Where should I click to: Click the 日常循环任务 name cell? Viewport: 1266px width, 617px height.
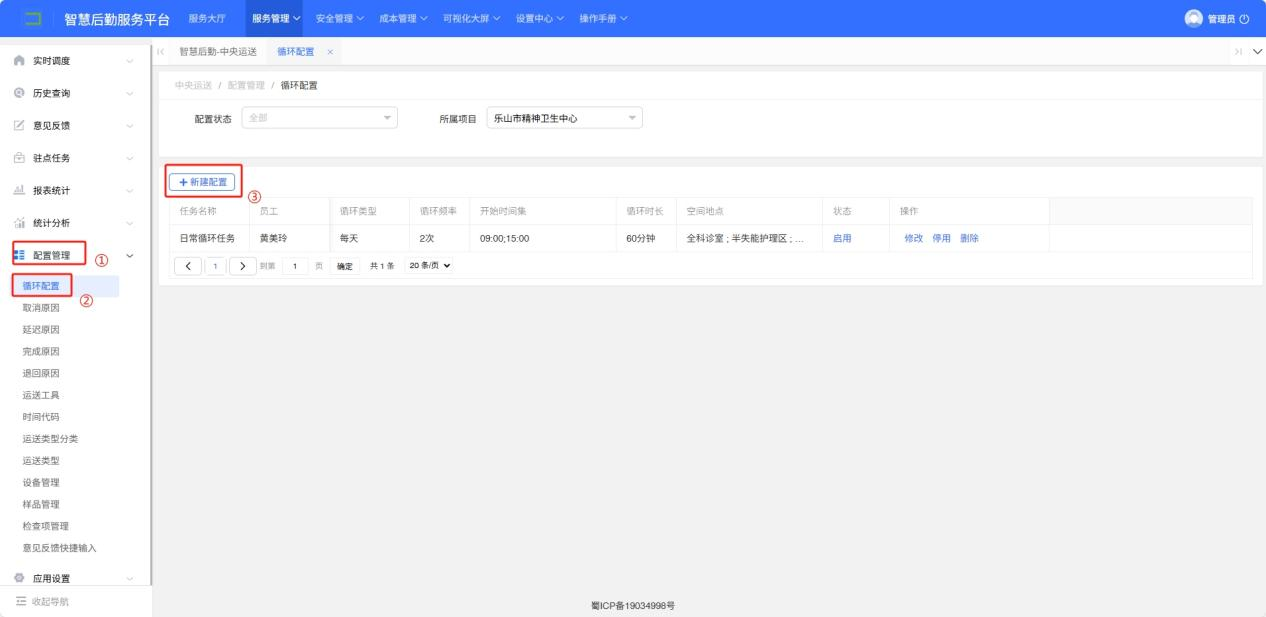tap(207, 238)
